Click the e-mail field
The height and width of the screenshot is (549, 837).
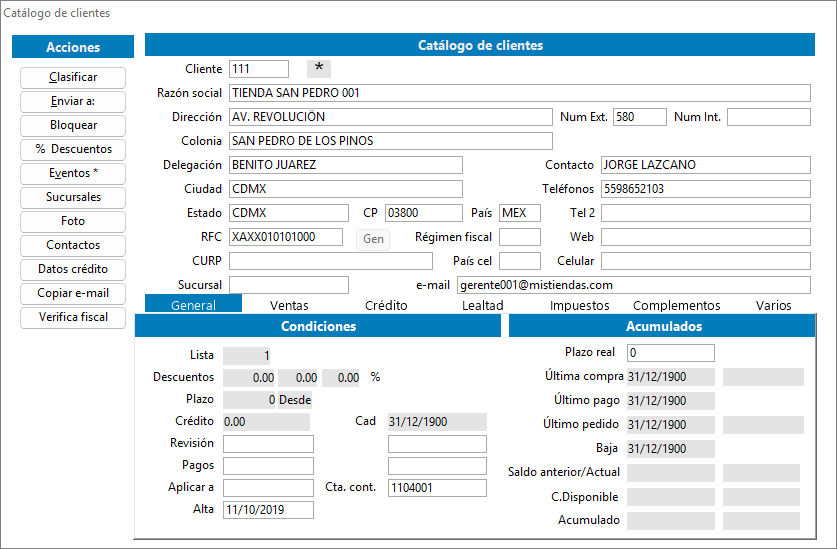634,285
